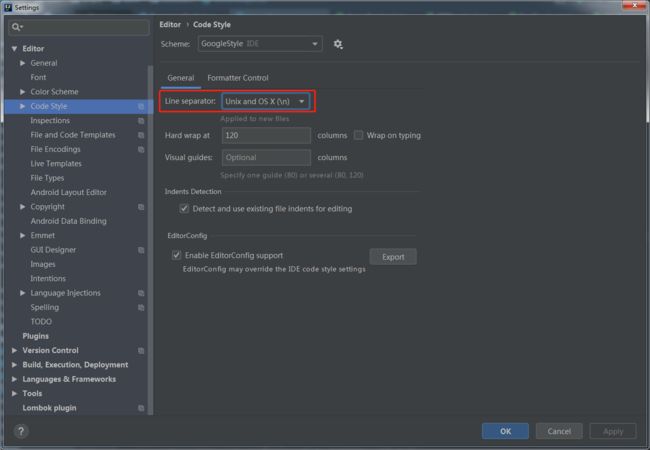Image resolution: width=650 pixels, height=450 pixels.
Task: Click the Cancel button
Action: tap(559, 431)
